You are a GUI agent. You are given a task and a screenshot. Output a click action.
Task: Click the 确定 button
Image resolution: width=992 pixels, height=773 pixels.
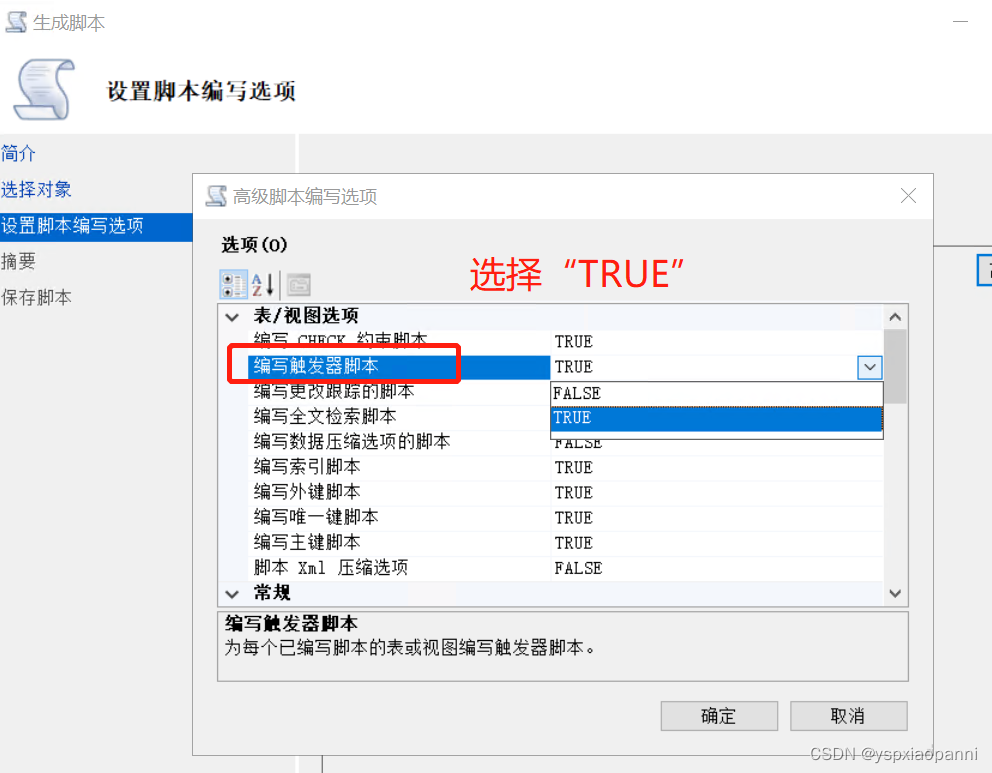point(718,716)
